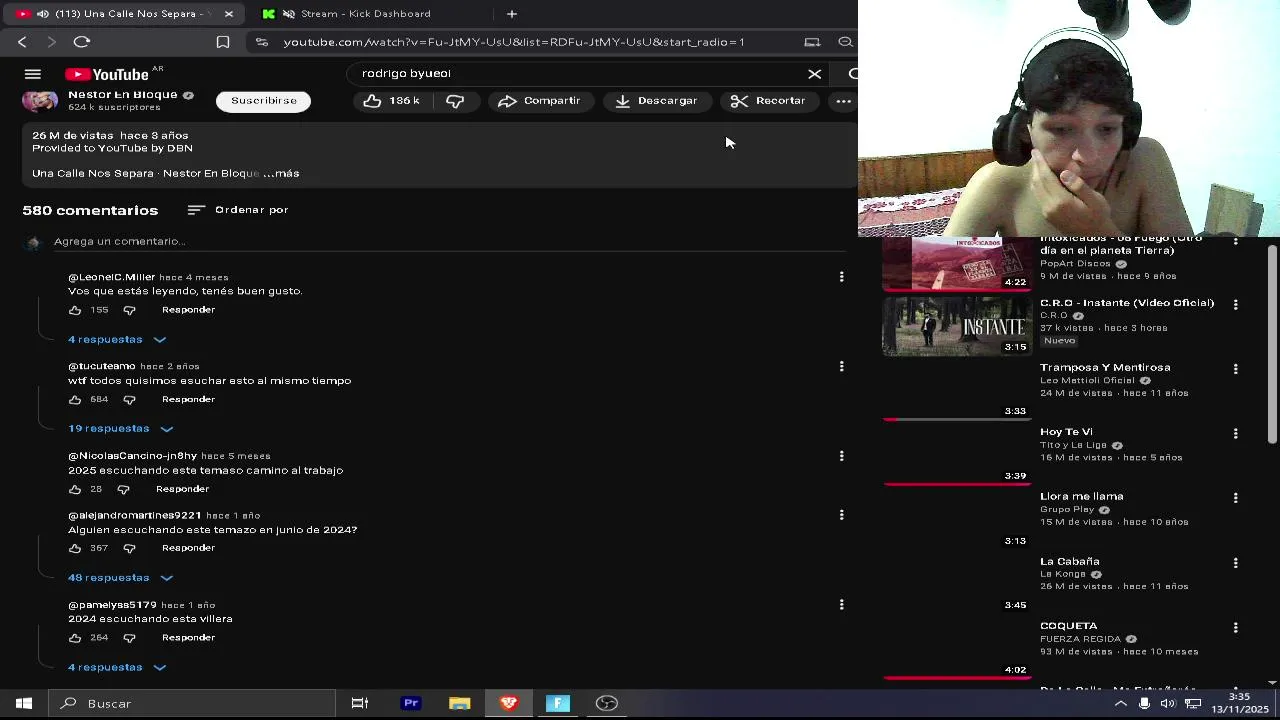Reply to LeonelC.Miller's comment
The height and width of the screenshot is (720, 1280).
(x=188, y=310)
